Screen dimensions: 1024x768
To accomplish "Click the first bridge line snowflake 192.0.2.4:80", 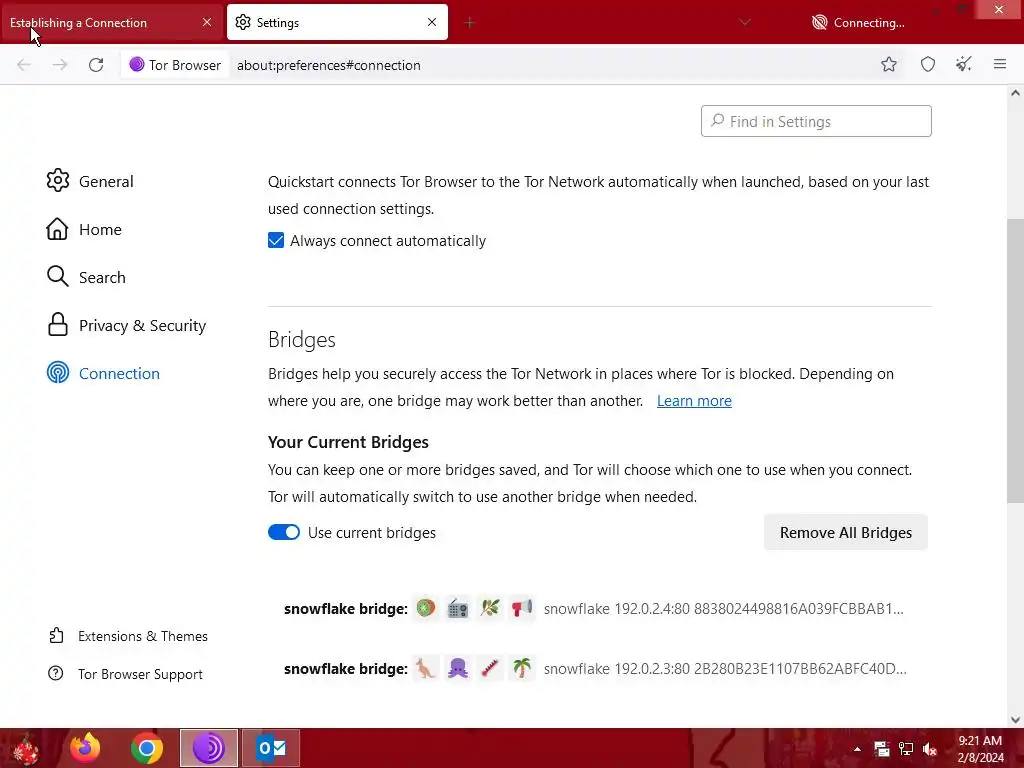I will click(x=724, y=609).
